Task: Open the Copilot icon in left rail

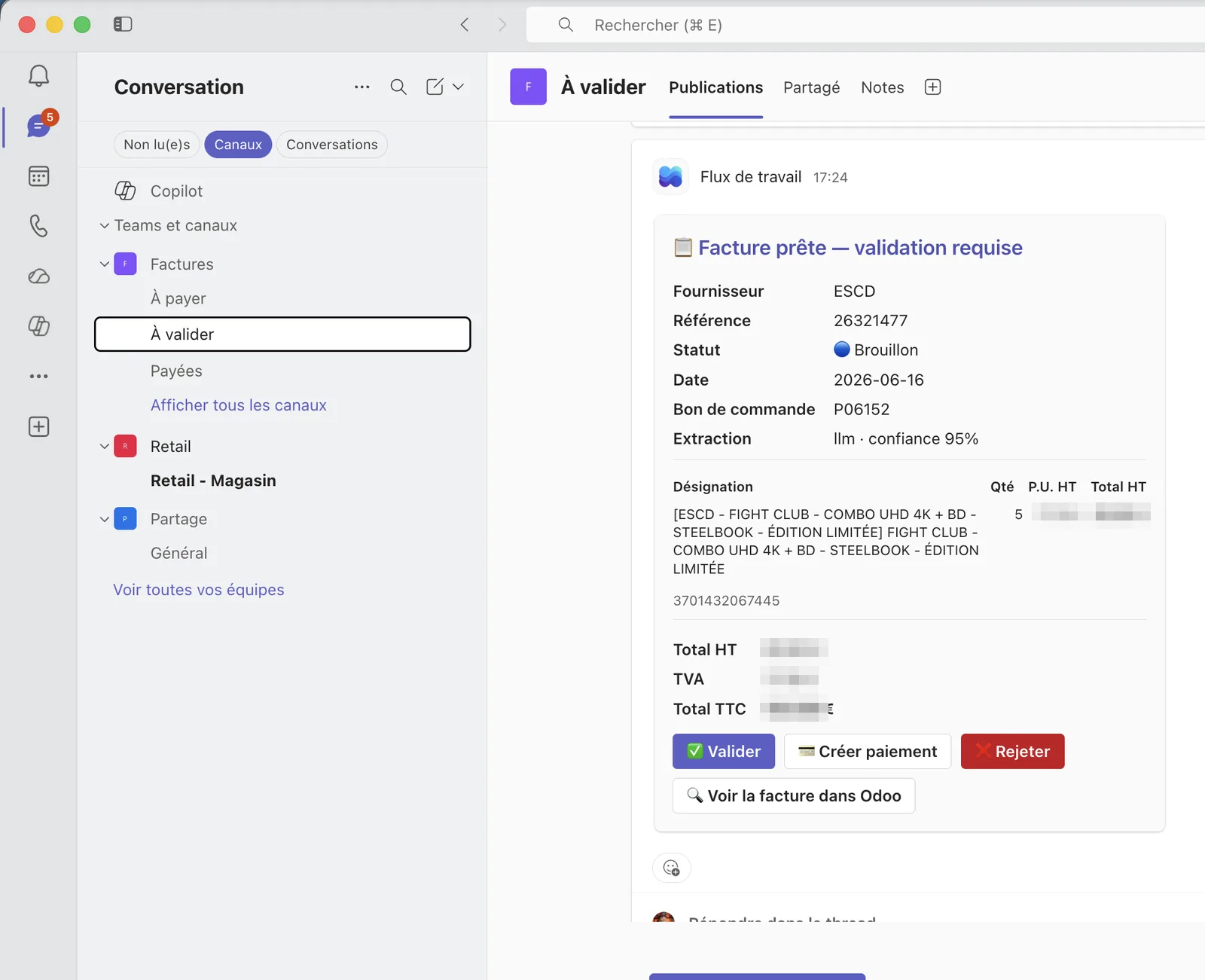Action: pos(38,325)
